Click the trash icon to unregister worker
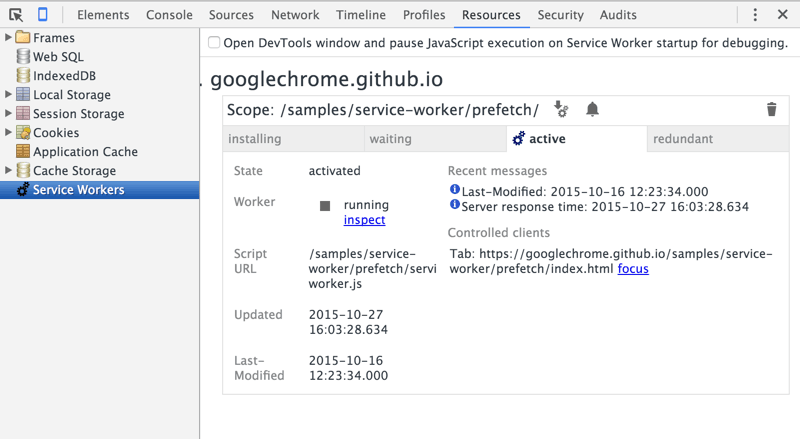The height and width of the screenshot is (439, 800). [x=771, y=109]
